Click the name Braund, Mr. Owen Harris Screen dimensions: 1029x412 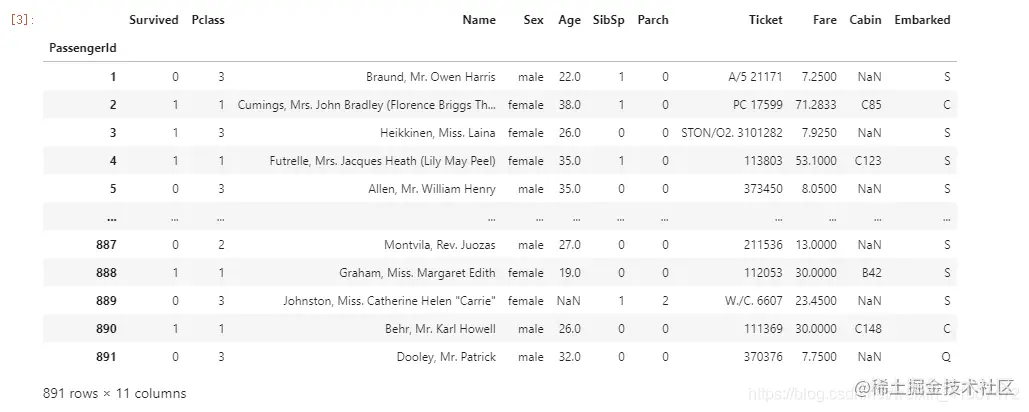pos(430,77)
